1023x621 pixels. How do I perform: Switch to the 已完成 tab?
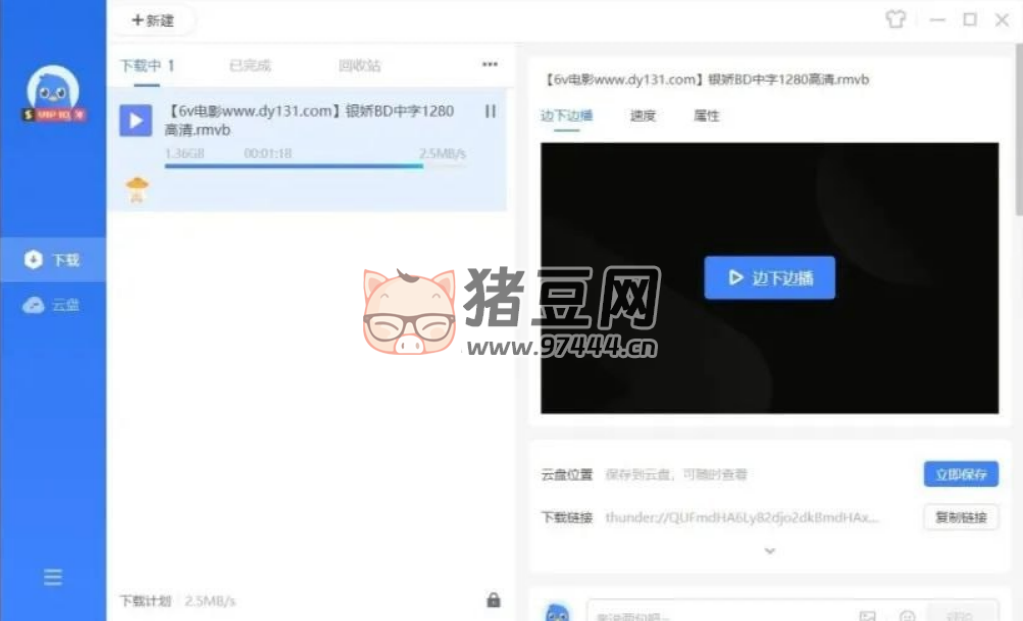tap(250, 66)
